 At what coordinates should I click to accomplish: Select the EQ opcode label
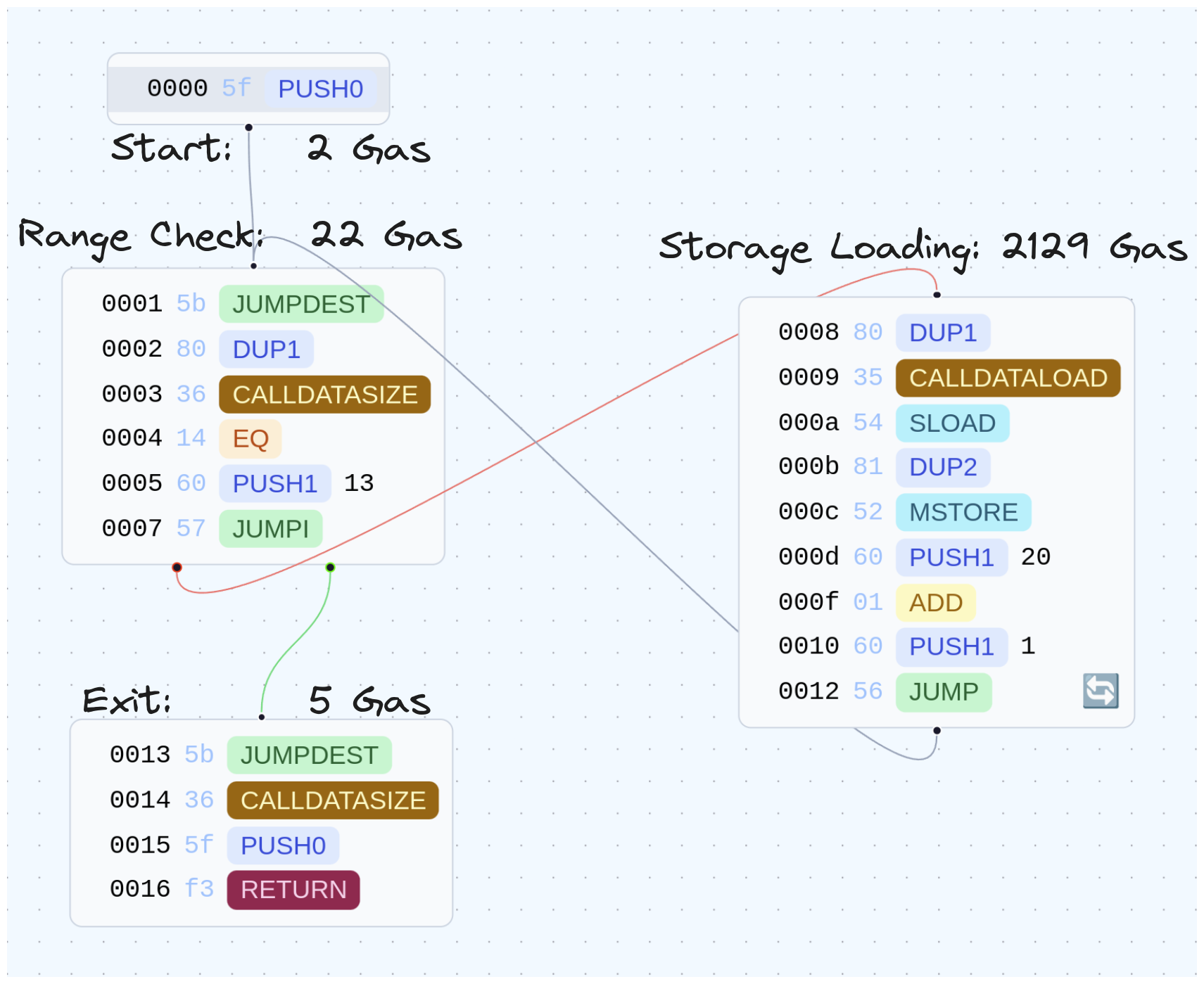(251, 439)
